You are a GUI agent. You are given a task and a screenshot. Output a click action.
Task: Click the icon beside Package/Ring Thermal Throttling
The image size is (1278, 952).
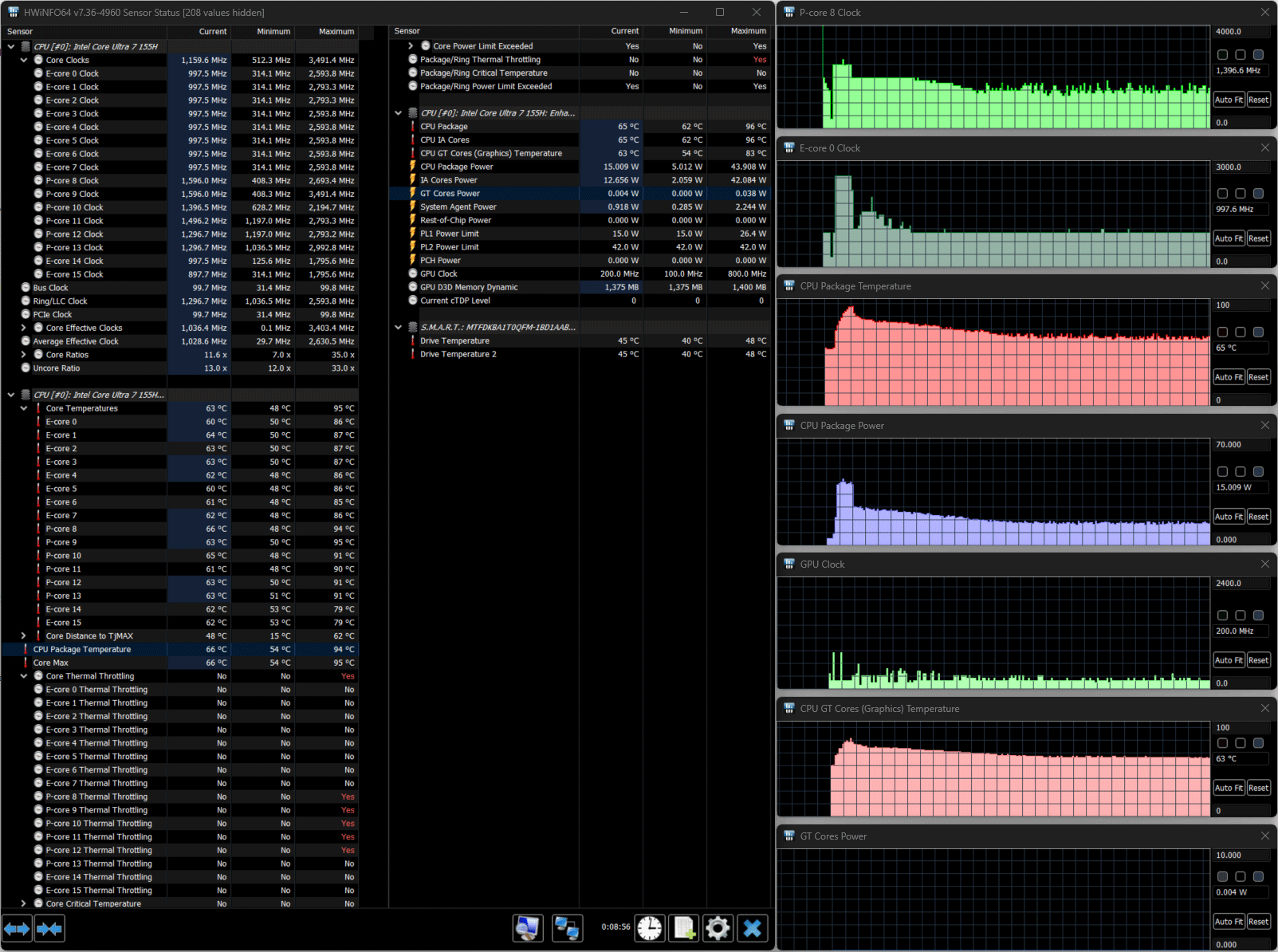(413, 59)
